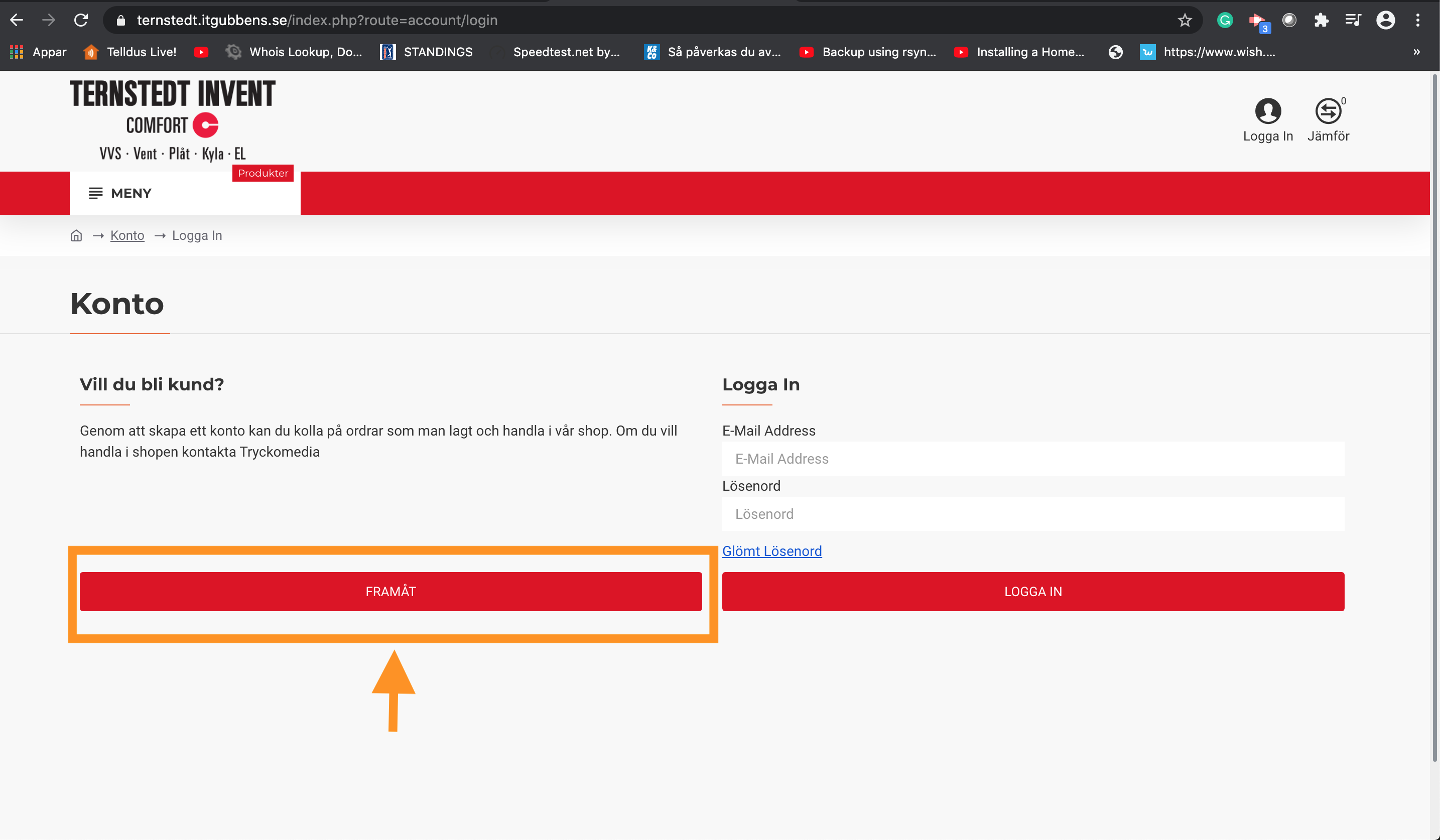
Task: Open the wish.com bookmark
Action: coord(1208,52)
